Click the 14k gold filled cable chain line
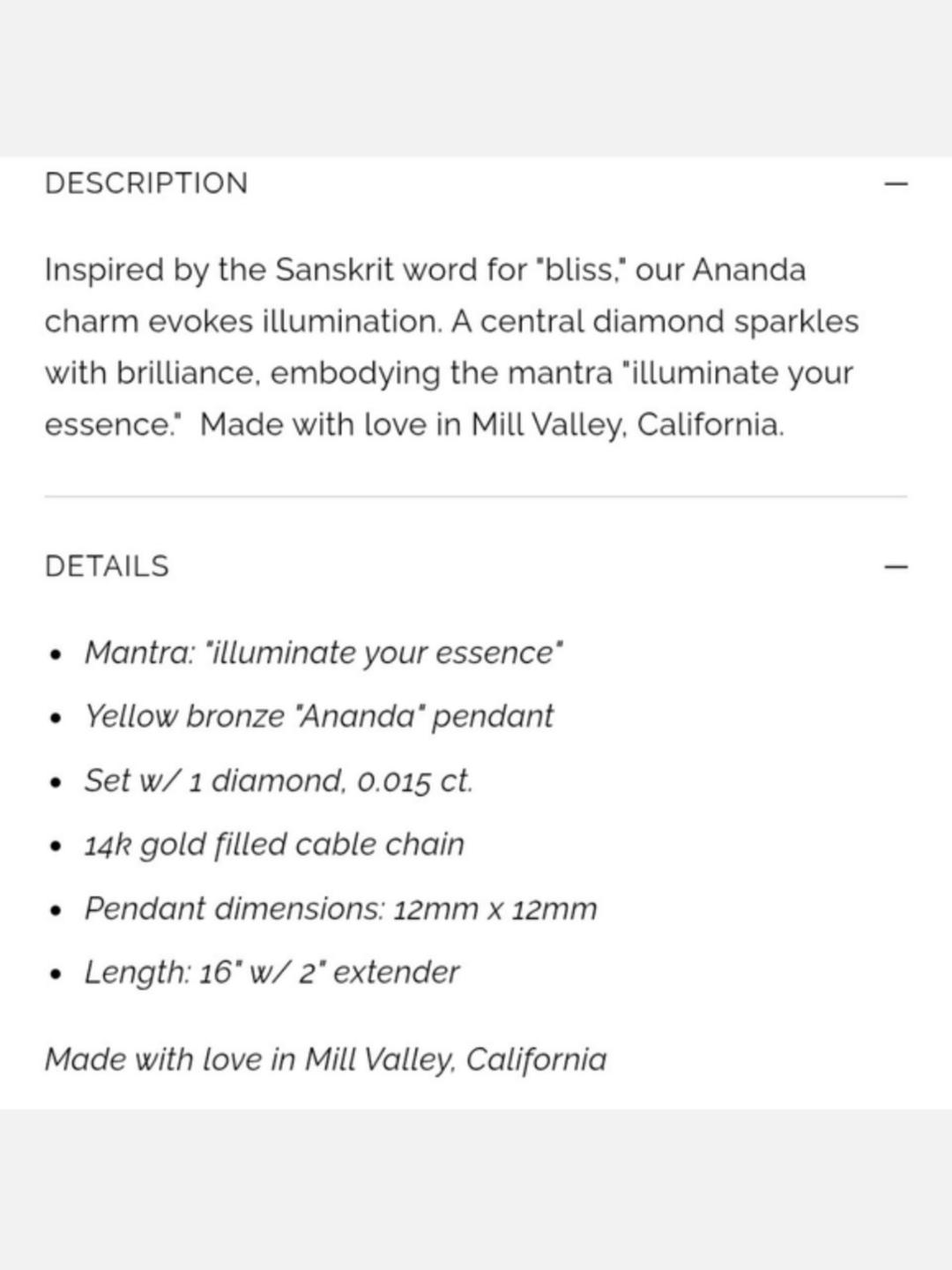Screen dimensions: 952x1270 [274, 845]
